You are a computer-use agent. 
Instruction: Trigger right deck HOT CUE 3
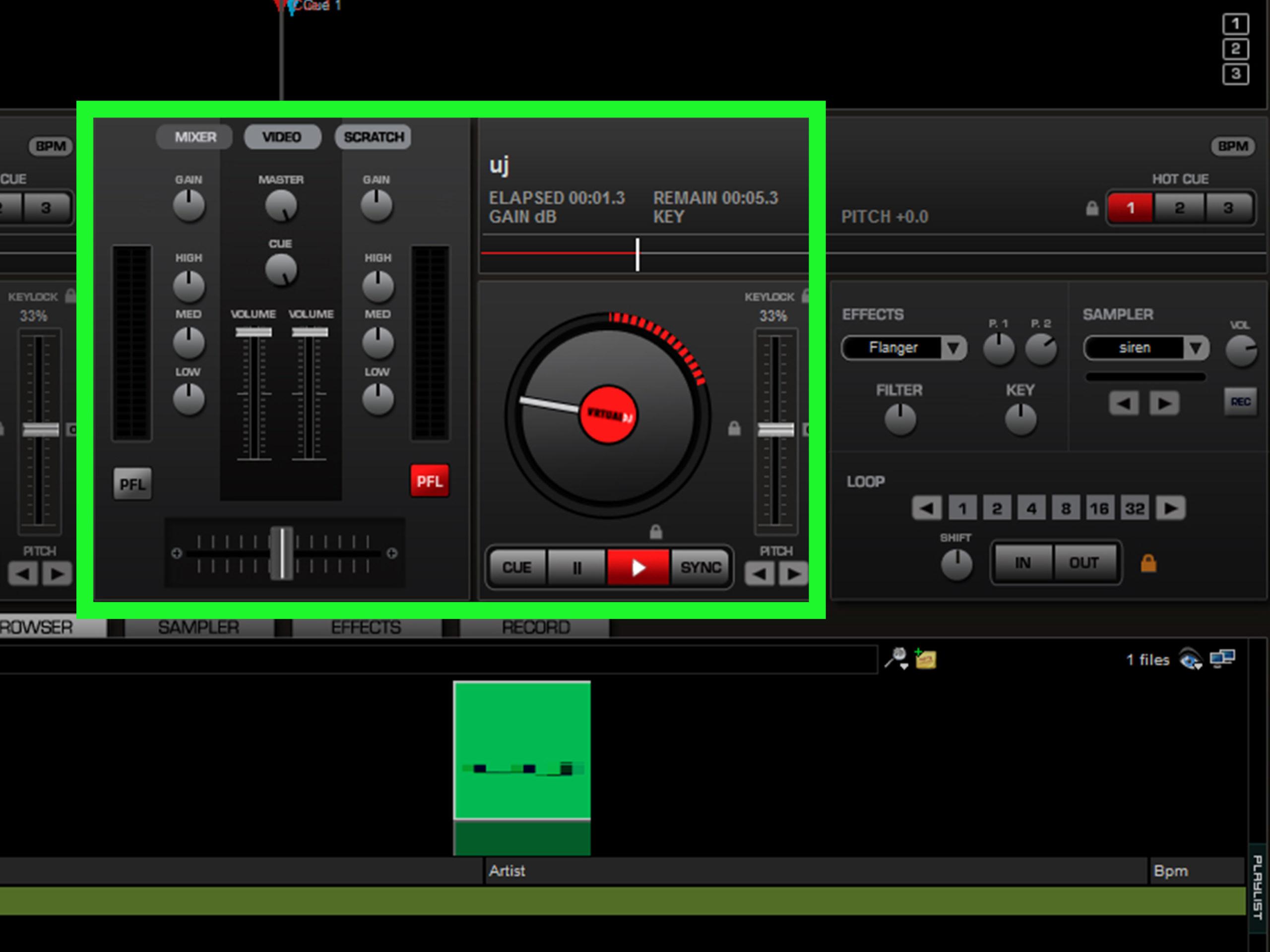tap(1228, 208)
